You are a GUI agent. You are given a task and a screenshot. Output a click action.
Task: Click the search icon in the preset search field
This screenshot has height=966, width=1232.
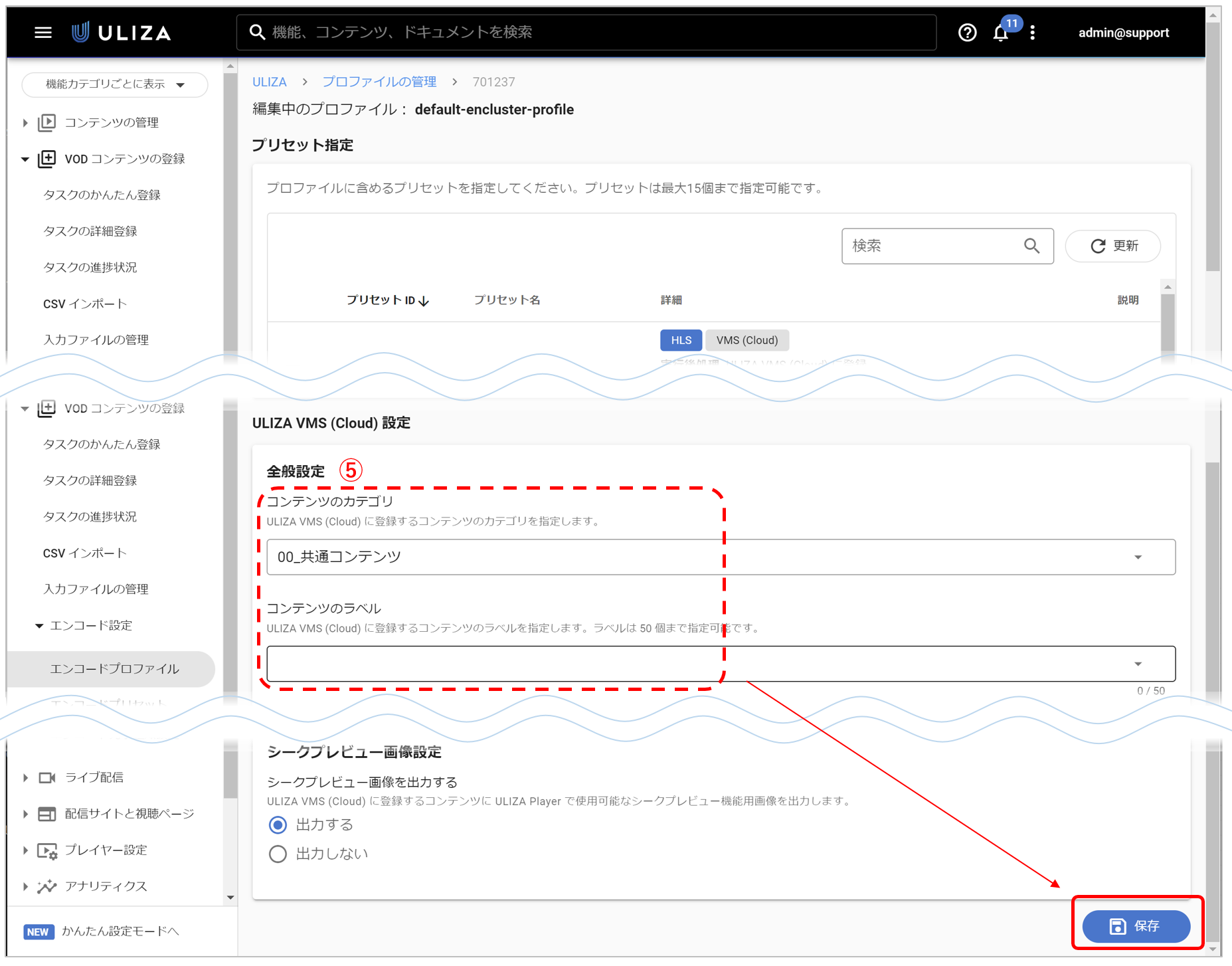coord(1031,246)
